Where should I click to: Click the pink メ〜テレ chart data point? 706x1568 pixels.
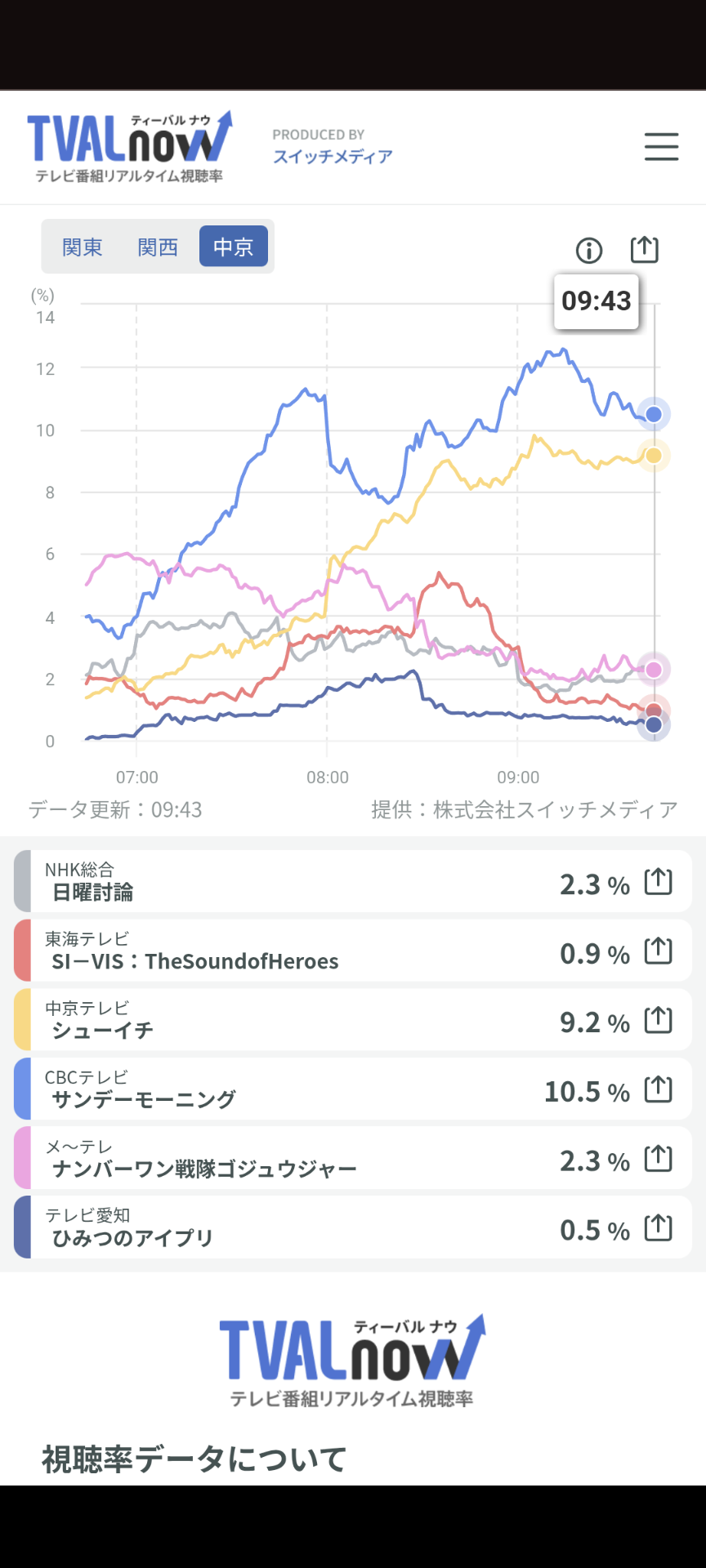click(654, 670)
